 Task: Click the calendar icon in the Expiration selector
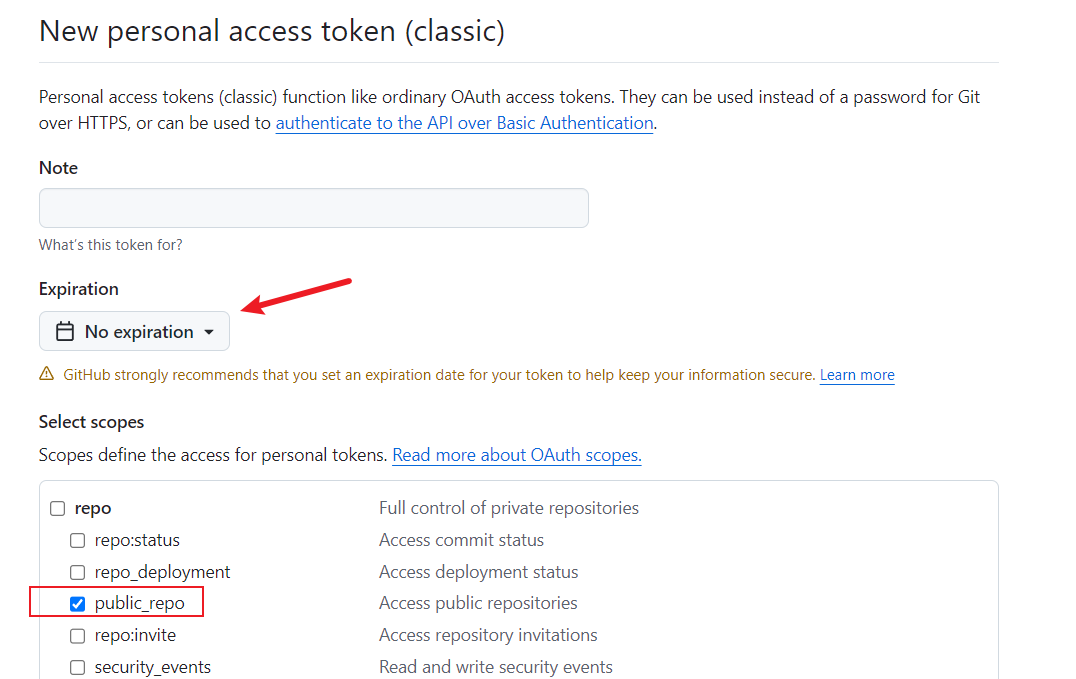[x=65, y=332]
